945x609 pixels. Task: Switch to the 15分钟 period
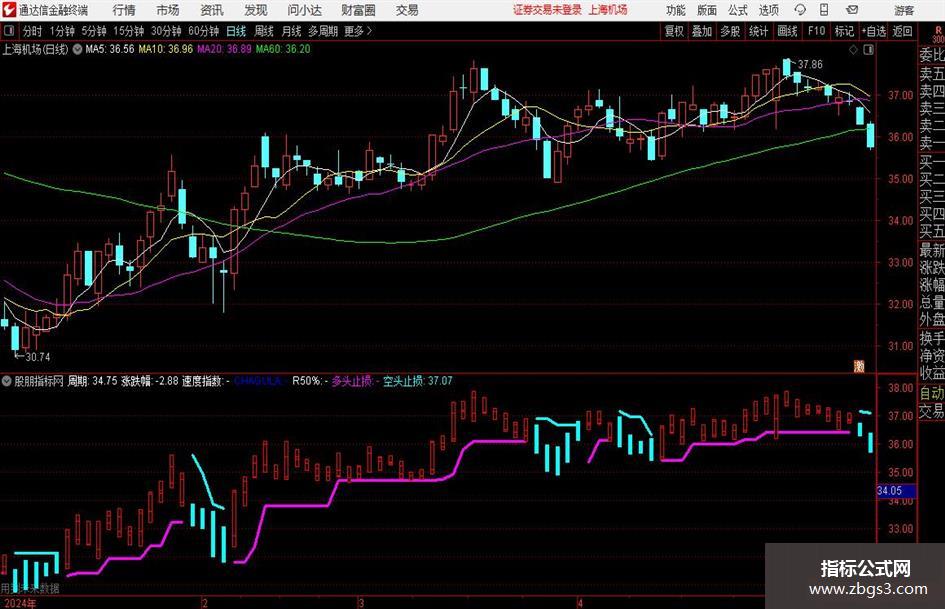(x=128, y=31)
